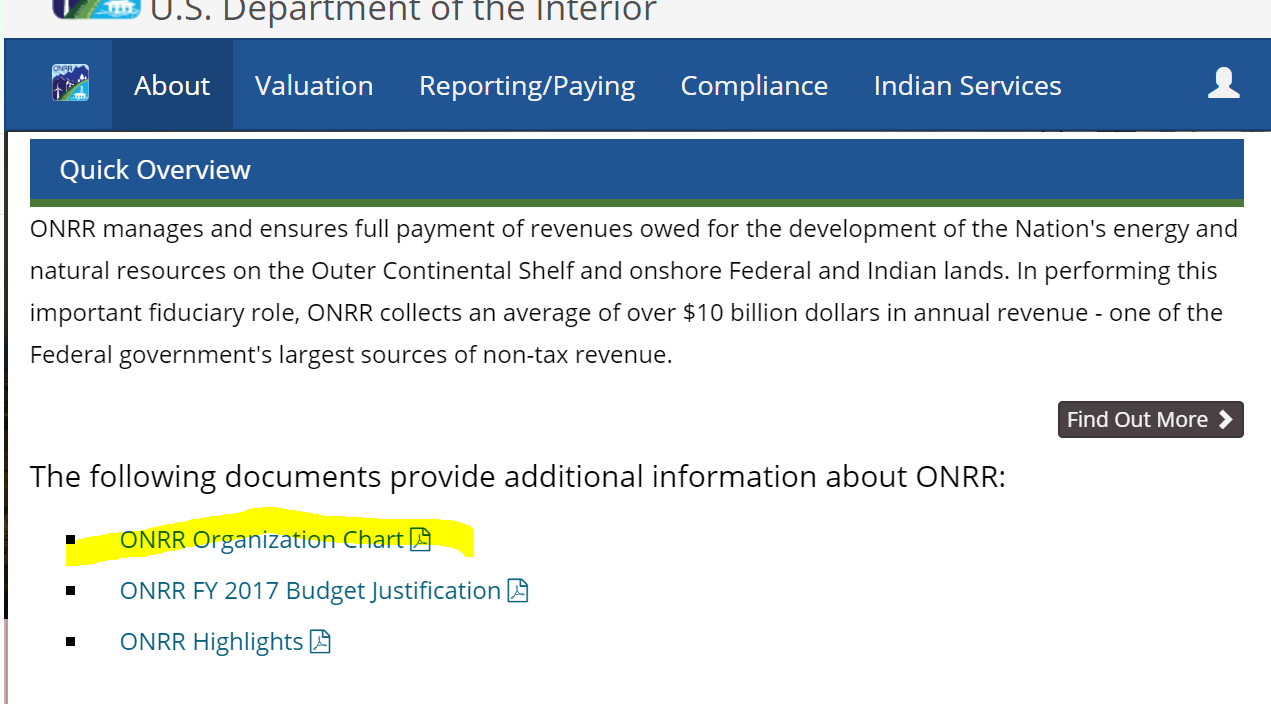Open the About menu item

point(171,85)
